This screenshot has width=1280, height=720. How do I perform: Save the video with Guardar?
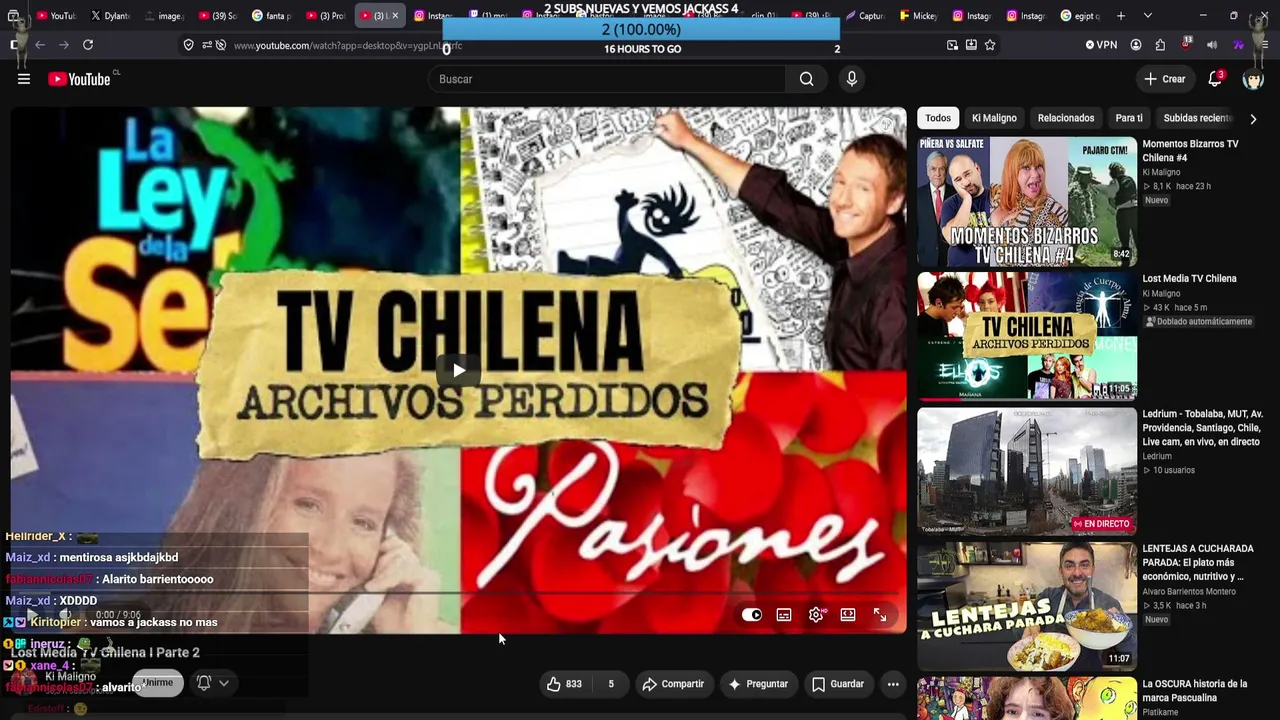[838, 684]
